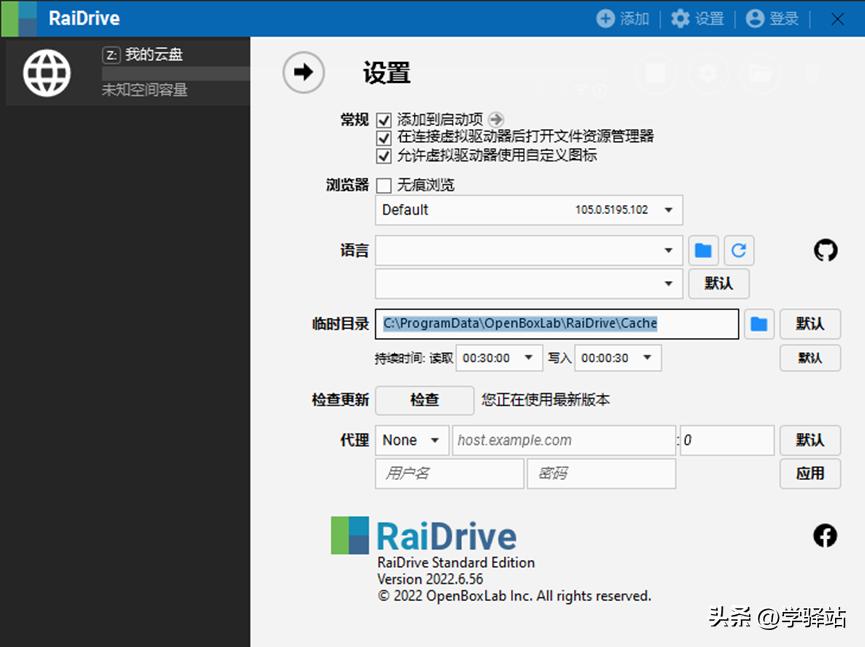Click the folder icon beside the 语言 dropdown
865x647 pixels.
[703, 250]
